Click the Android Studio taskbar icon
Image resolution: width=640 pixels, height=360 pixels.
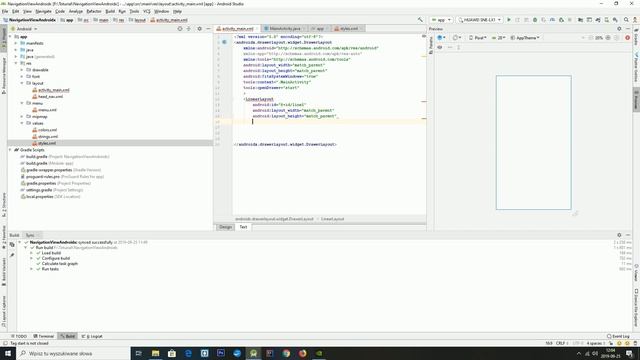tap(253, 353)
